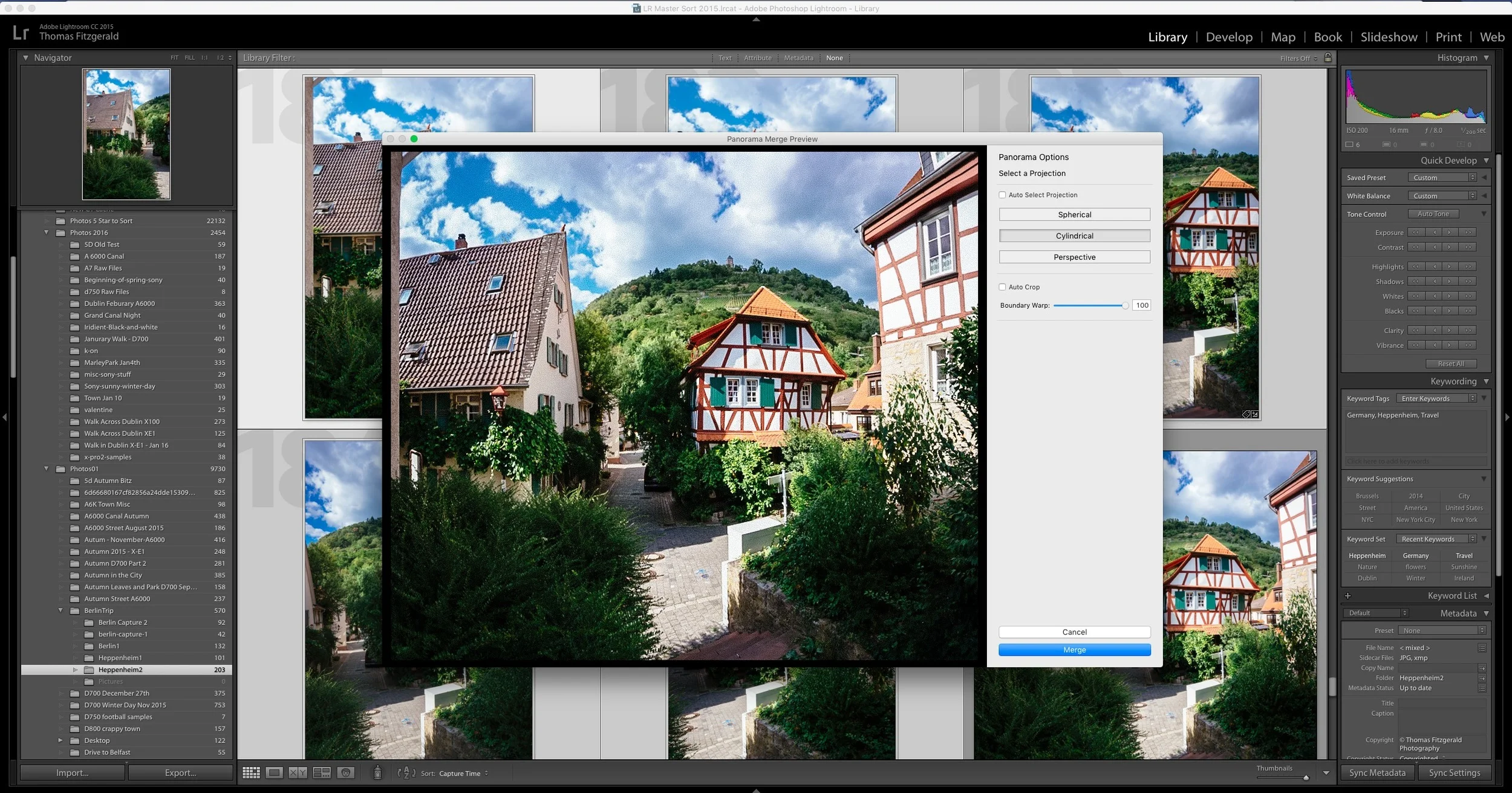Click Reset All in Quick Develop

(x=1451, y=363)
